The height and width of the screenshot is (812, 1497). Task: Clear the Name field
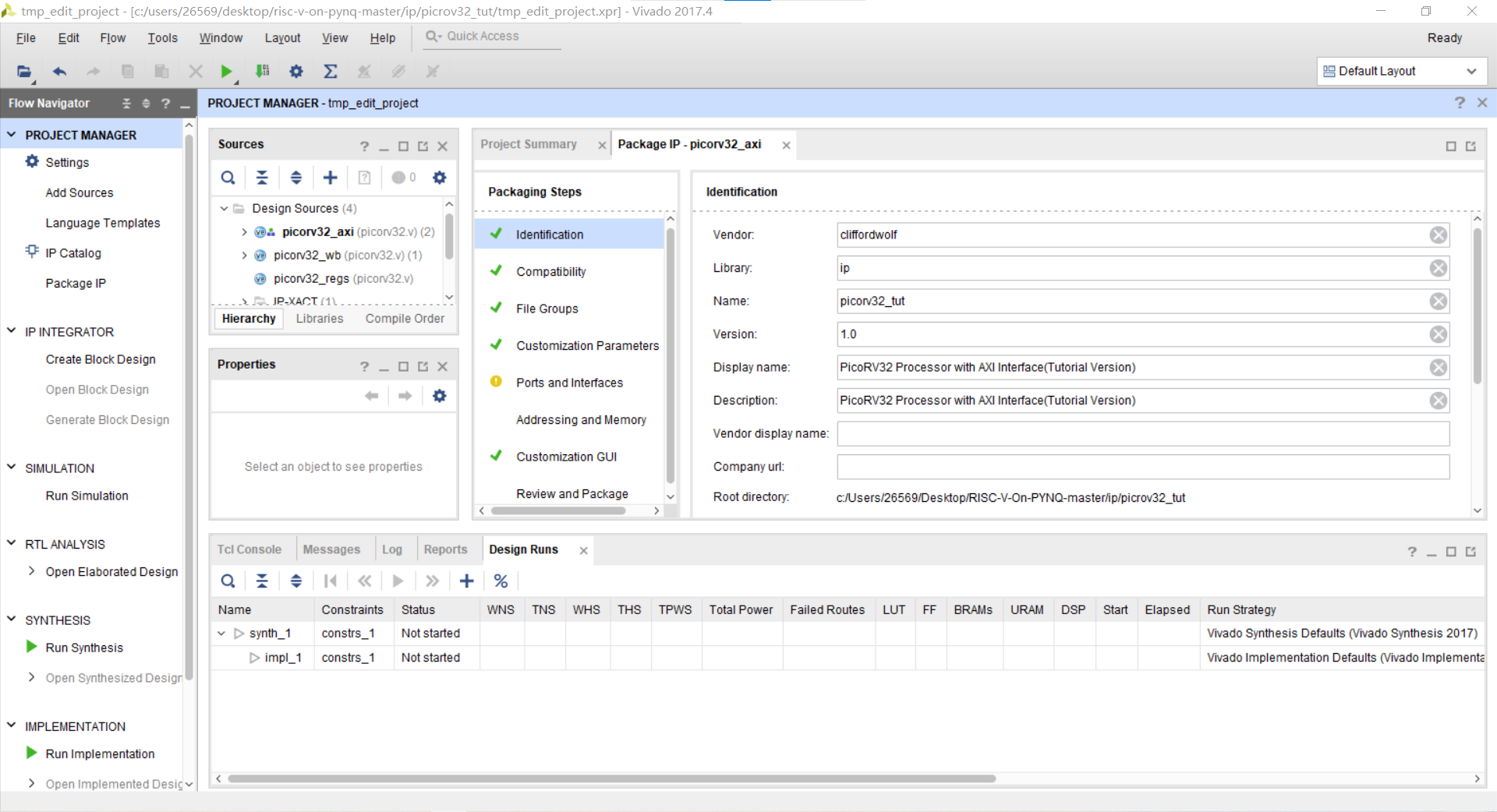[1439, 302]
